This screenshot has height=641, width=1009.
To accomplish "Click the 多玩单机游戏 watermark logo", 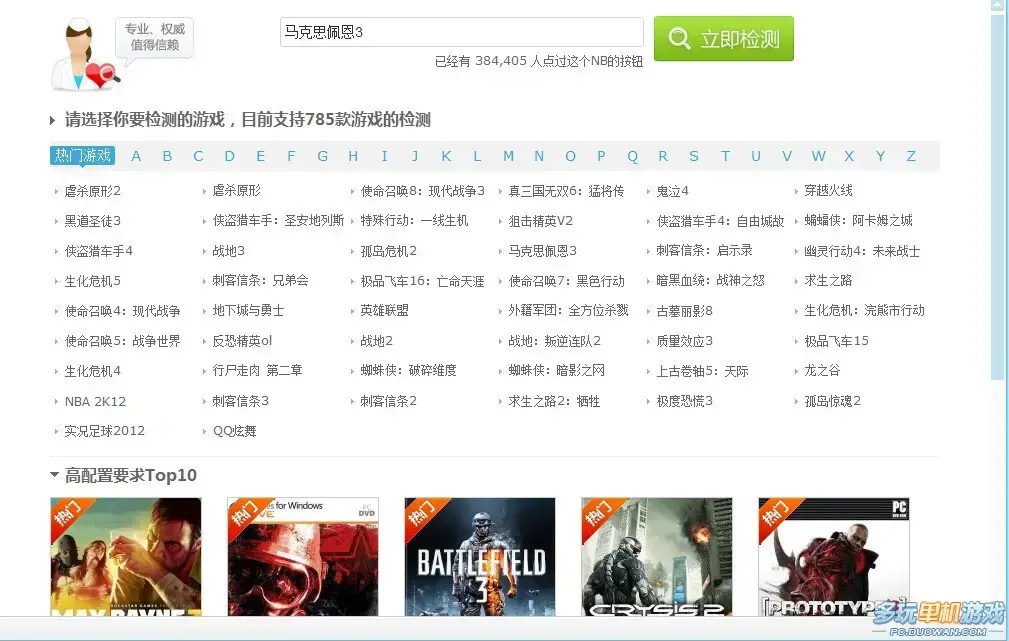I will tap(938, 618).
